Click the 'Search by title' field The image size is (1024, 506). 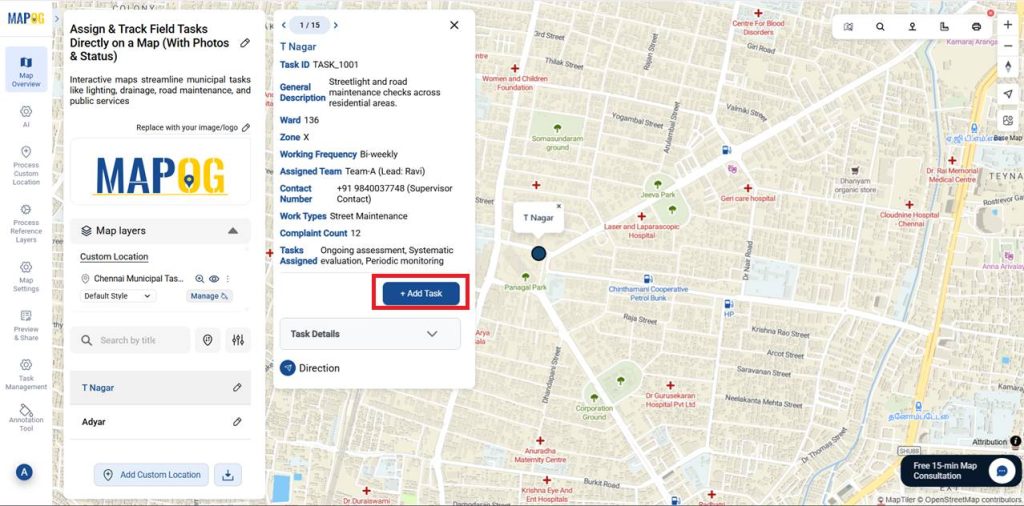pyautogui.click(x=131, y=340)
